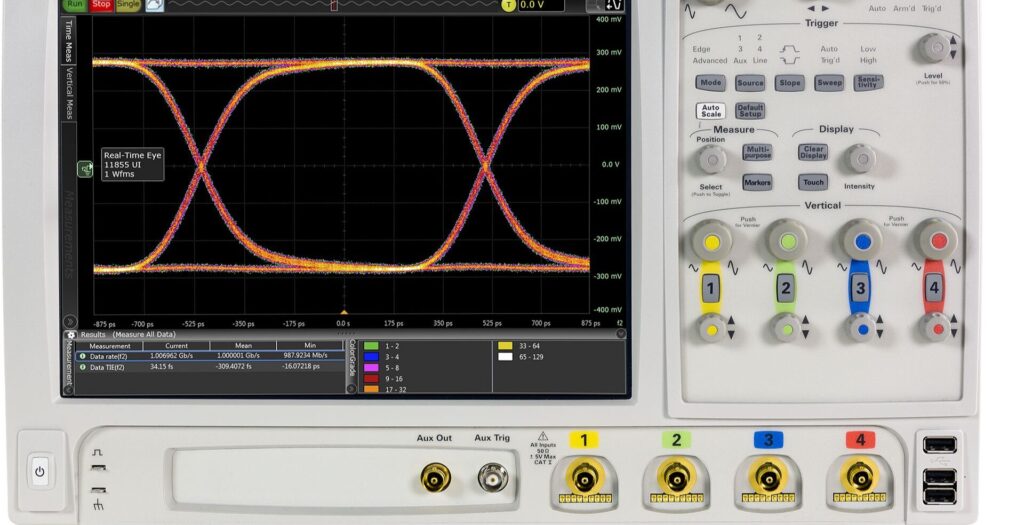Image resolution: width=1024 pixels, height=525 pixels.
Task: Open the ColorGrade vertical tab
Action: [353, 360]
